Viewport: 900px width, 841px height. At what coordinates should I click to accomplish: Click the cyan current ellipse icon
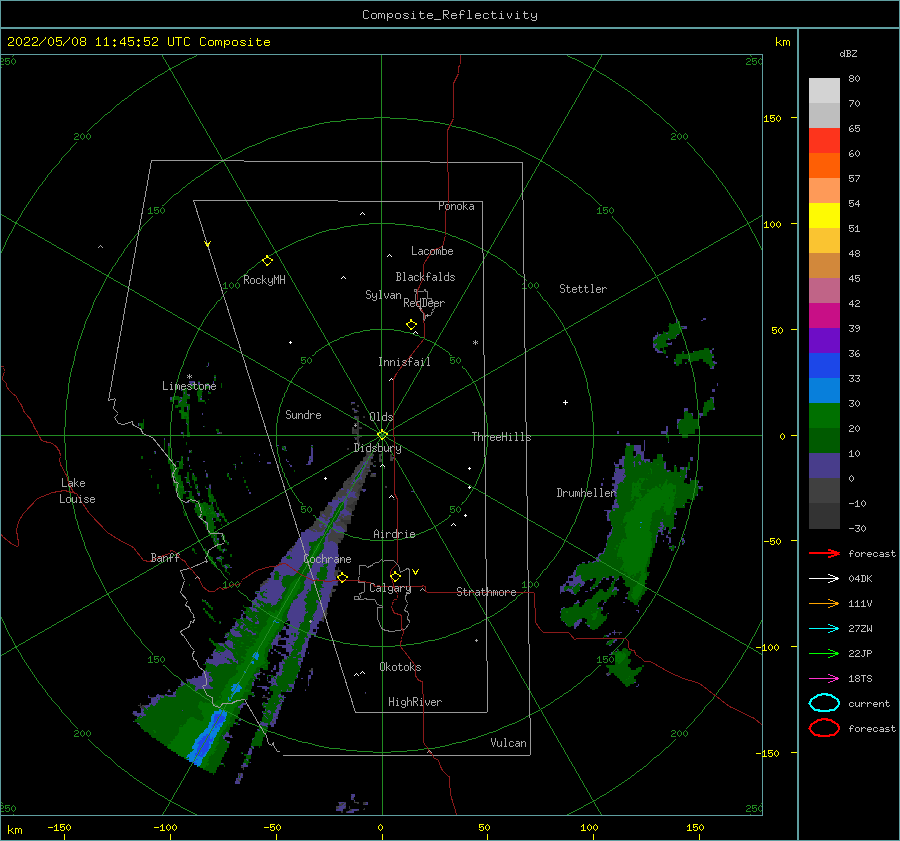click(x=824, y=703)
